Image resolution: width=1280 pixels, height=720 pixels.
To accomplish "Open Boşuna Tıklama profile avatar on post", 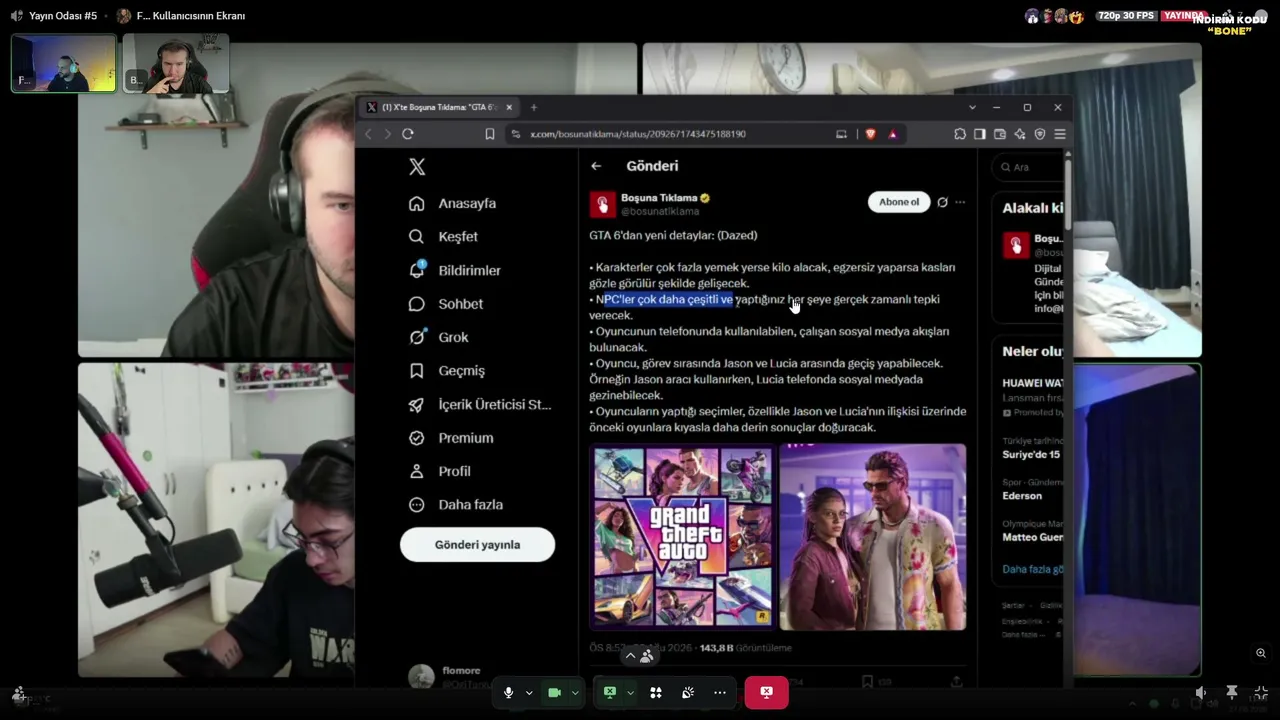I will (602, 204).
